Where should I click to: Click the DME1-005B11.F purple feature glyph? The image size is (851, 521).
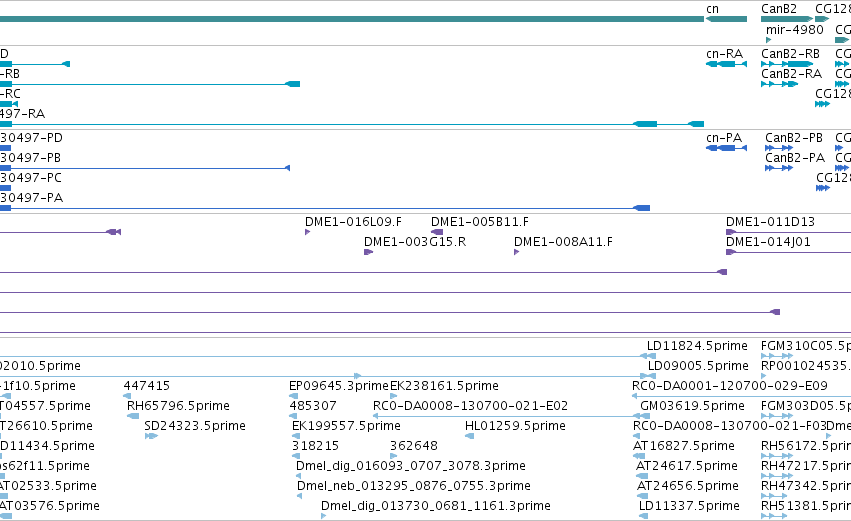pyautogui.click(x=437, y=232)
